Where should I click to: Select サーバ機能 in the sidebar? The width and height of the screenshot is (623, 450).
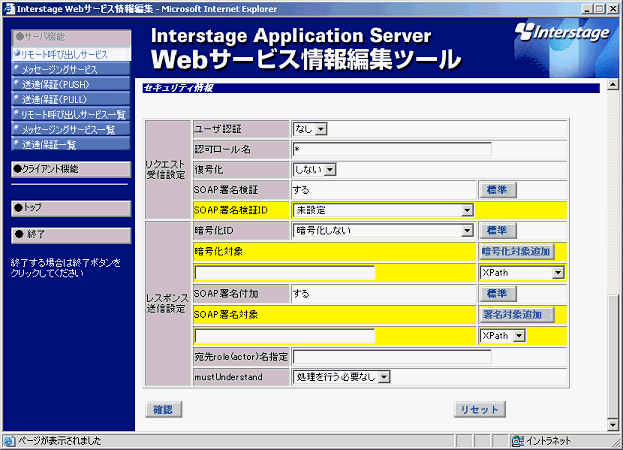pyautogui.click(x=71, y=37)
